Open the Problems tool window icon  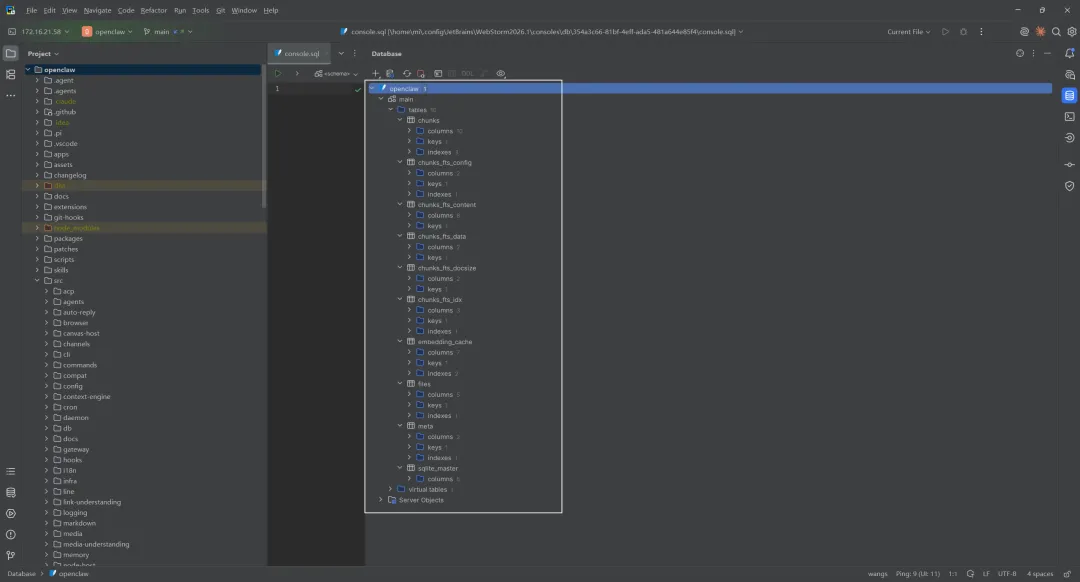click(10, 534)
